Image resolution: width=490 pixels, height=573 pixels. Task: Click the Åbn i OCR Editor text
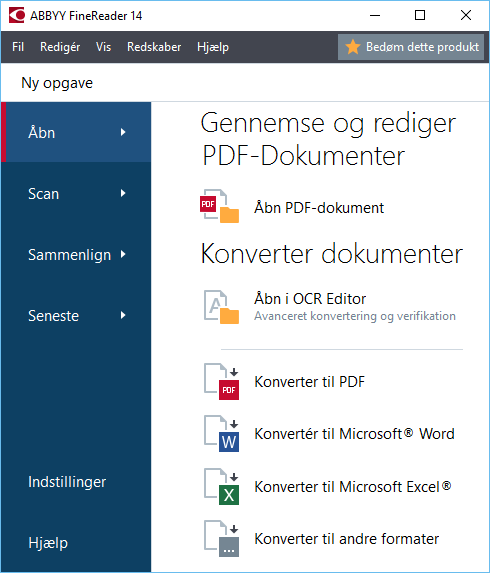[310, 299]
